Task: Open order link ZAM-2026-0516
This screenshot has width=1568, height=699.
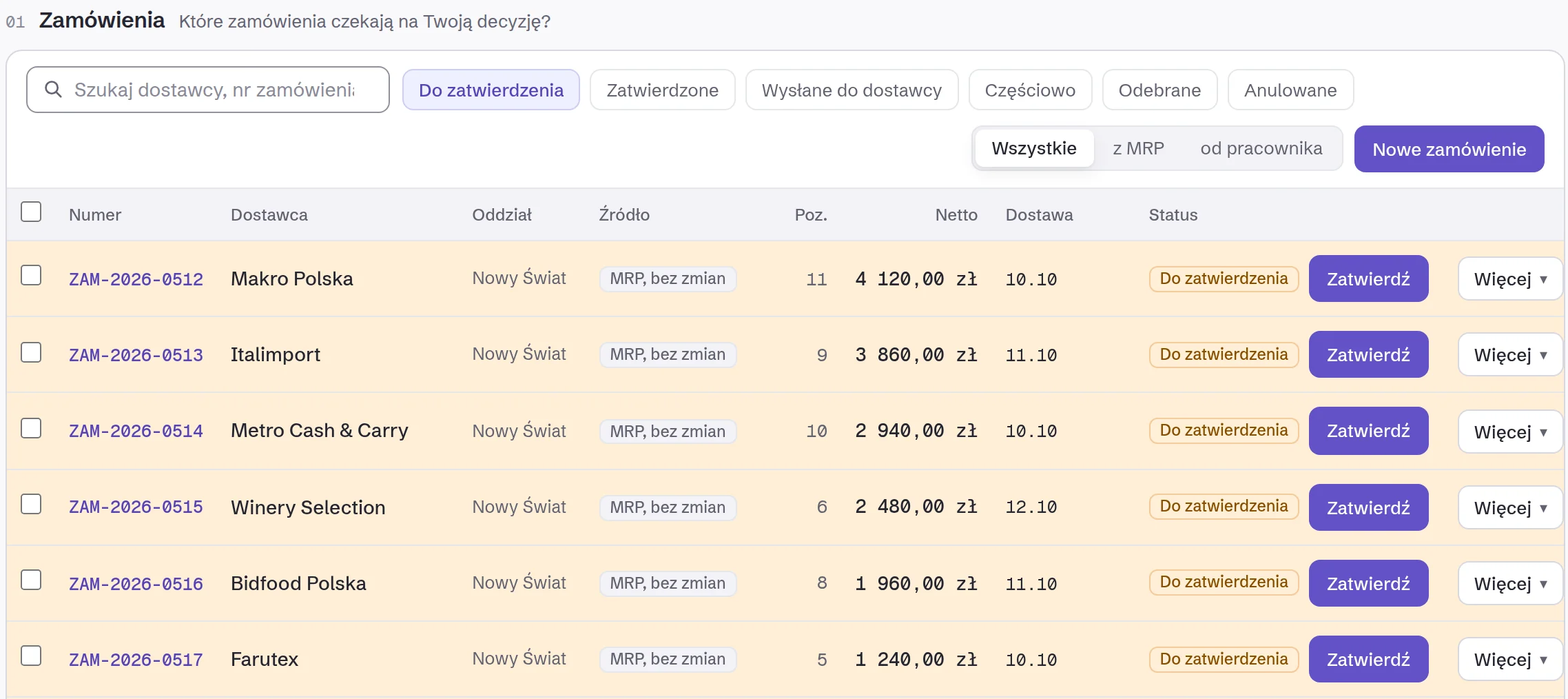Action: pyautogui.click(x=136, y=584)
